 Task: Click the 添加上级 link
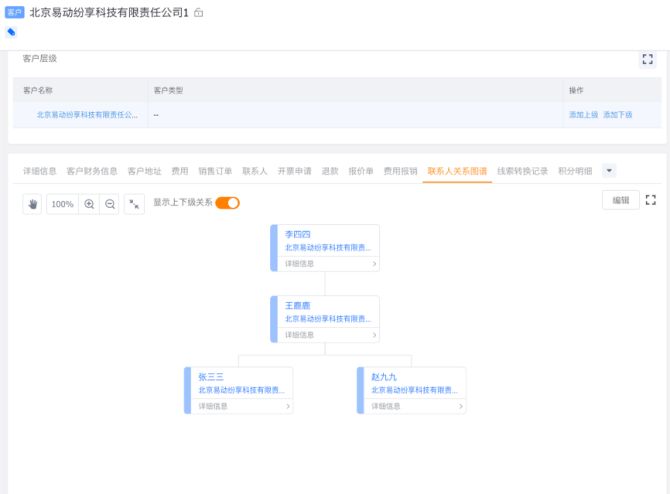(583, 115)
